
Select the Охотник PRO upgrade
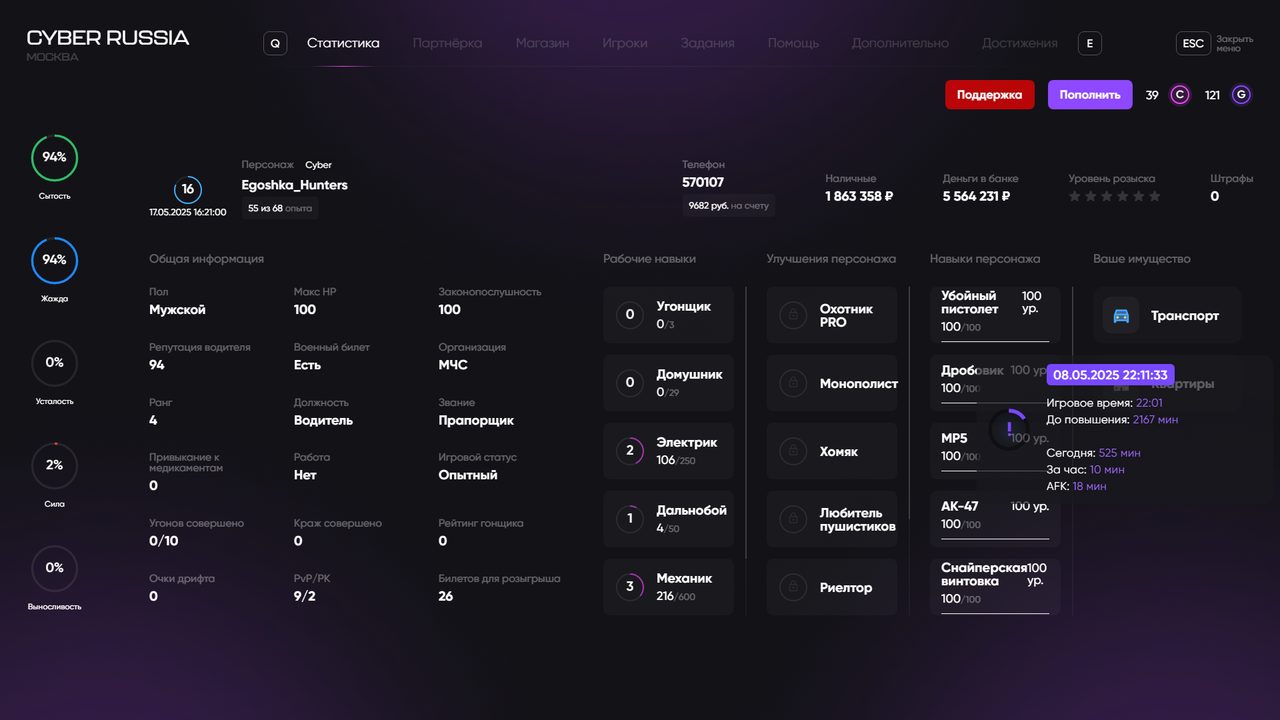tap(832, 315)
